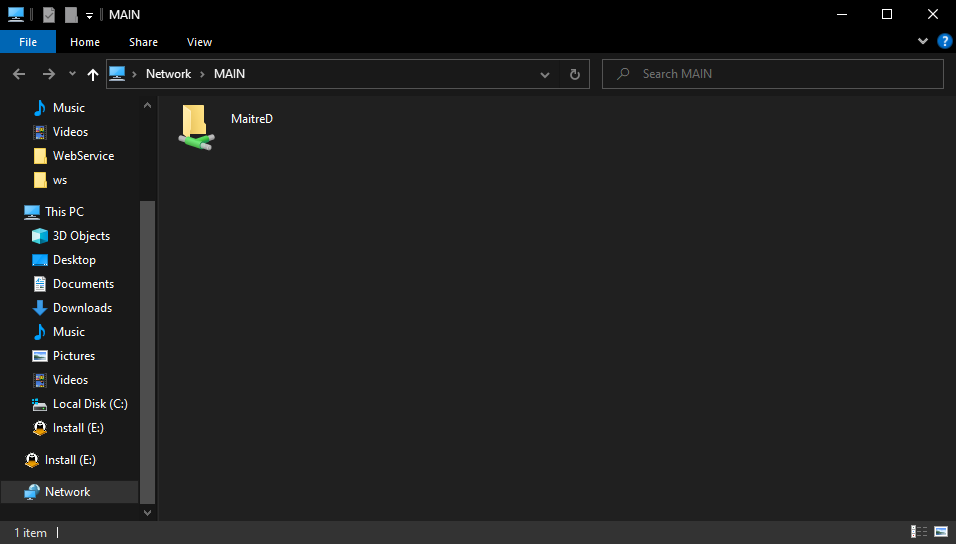Expand the ribbon with chevron
Image resolution: width=956 pixels, height=544 pixels.
(923, 42)
